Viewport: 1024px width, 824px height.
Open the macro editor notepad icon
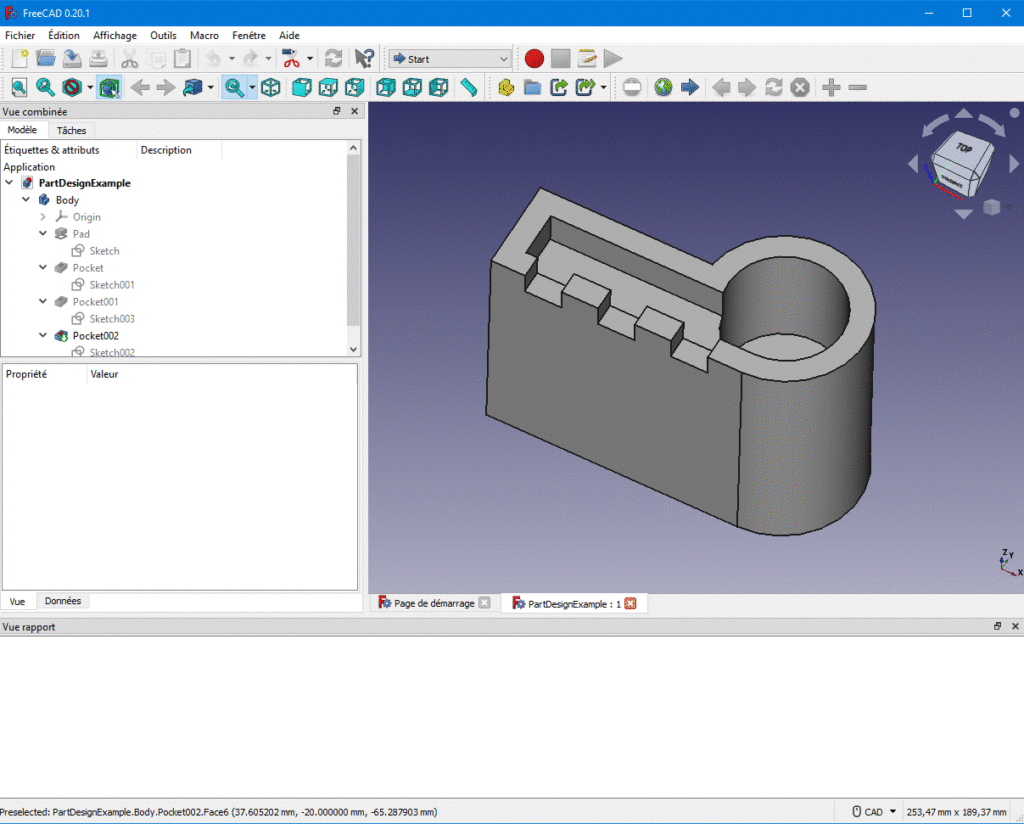coord(587,59)
